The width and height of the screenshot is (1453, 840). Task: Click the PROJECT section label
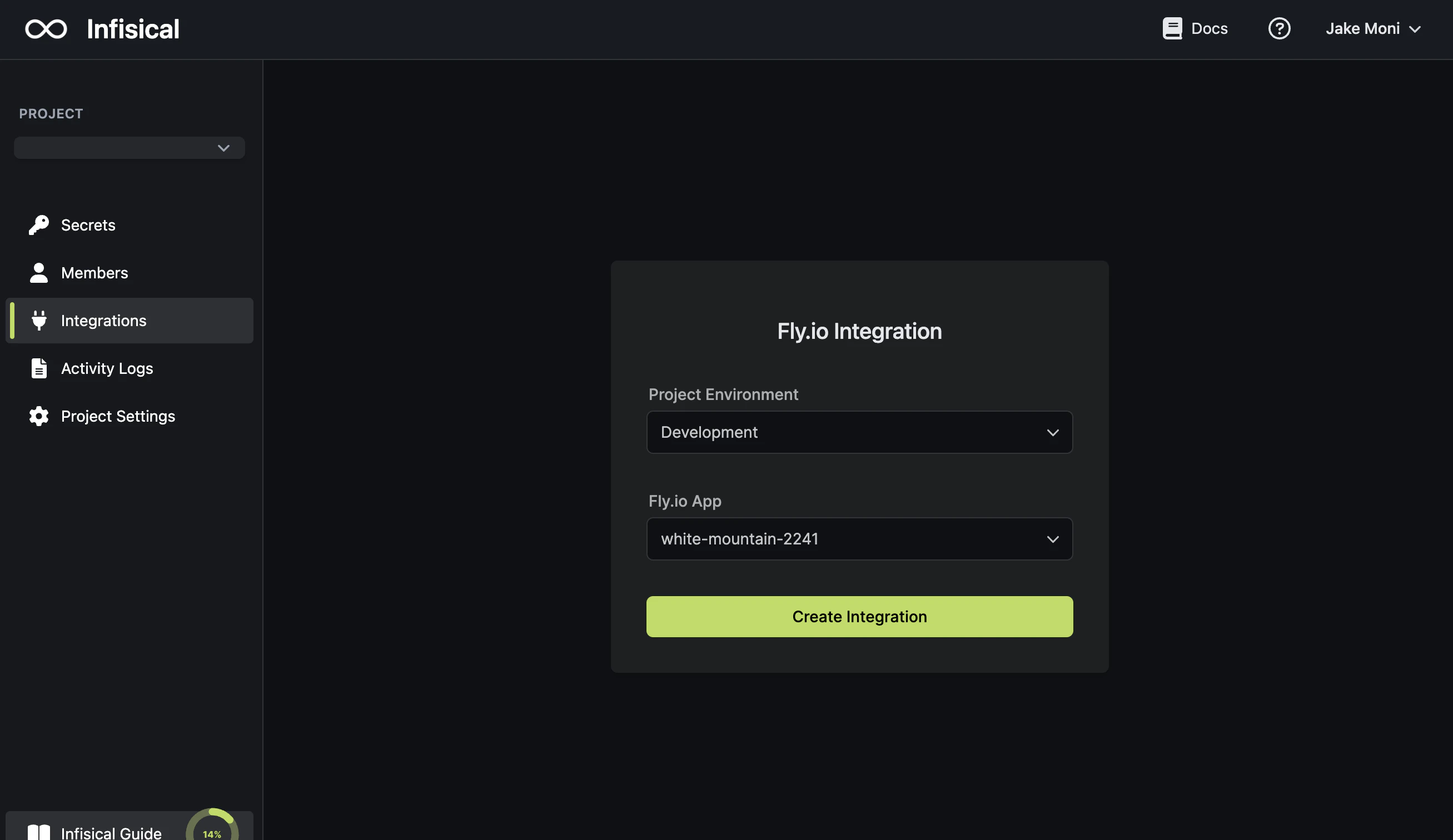pyautogui.click(x=51, y=113)
